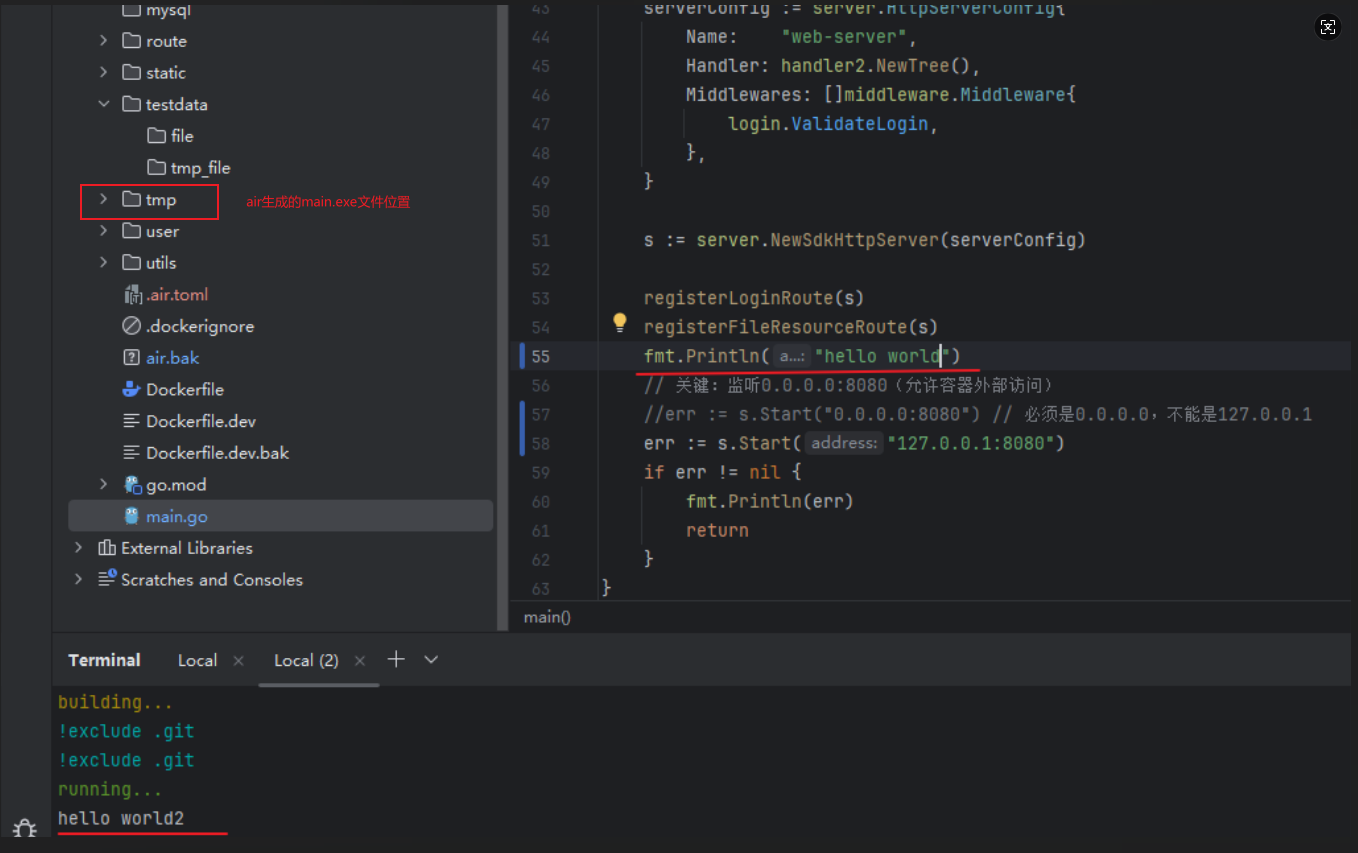The image size is (1358, 853).
Task: Click the yellow lightbulb quick-fix icon
Action: (x=619, y=322)
